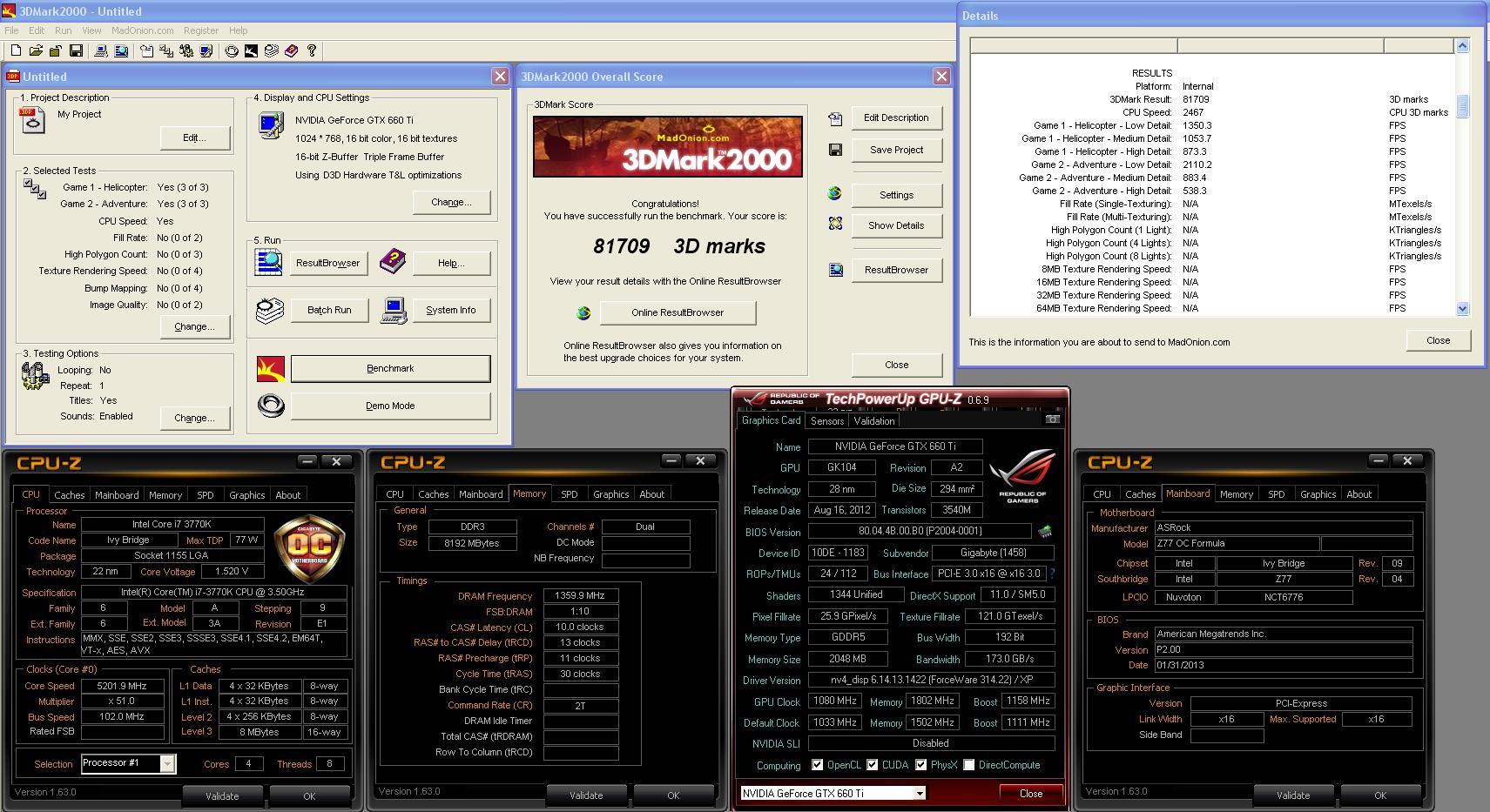Click the computer icon beside System Info
1490x812 pixels.
tap(394, 311)
